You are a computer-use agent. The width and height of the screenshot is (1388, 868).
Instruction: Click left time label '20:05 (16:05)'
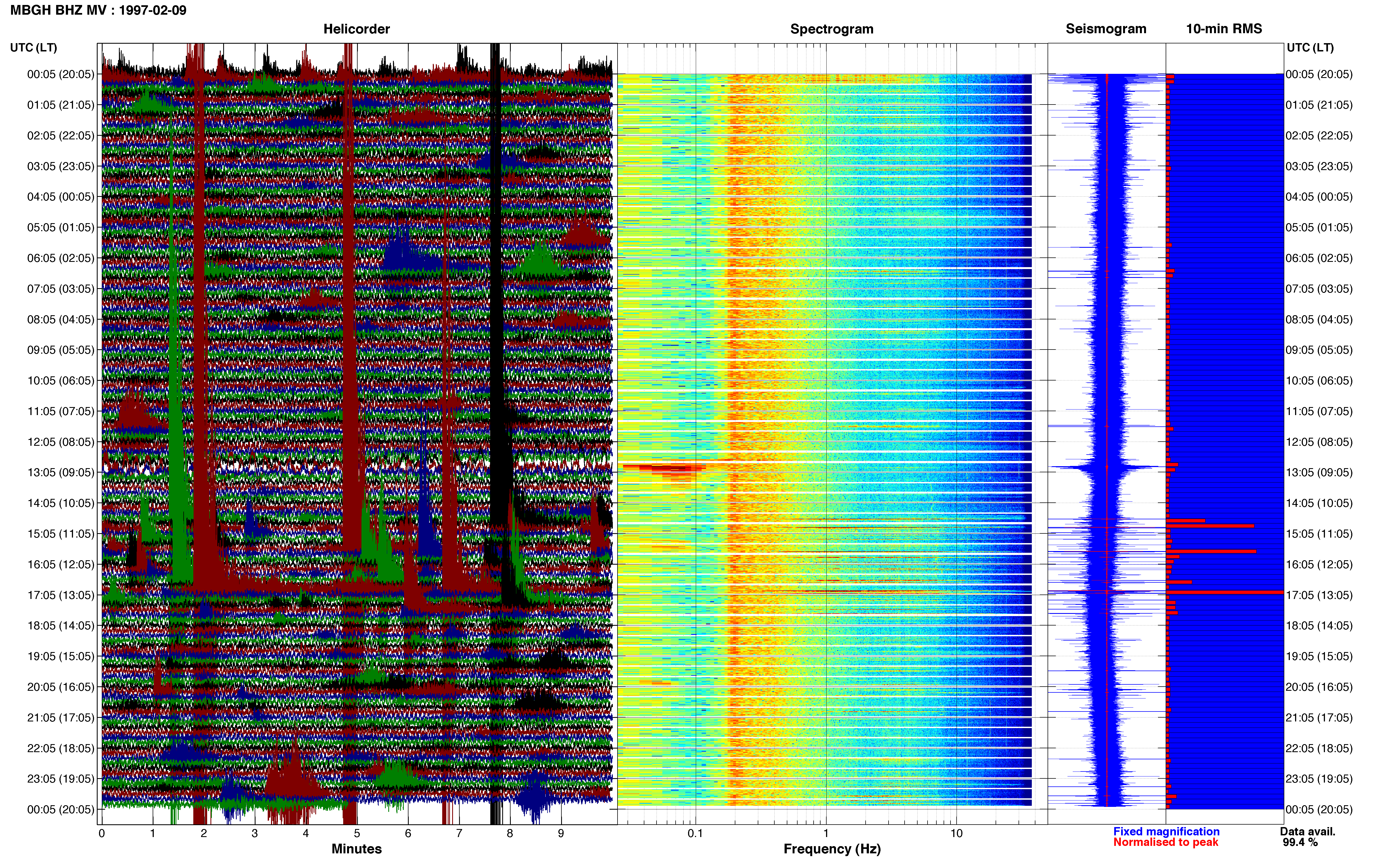[60, 687]
